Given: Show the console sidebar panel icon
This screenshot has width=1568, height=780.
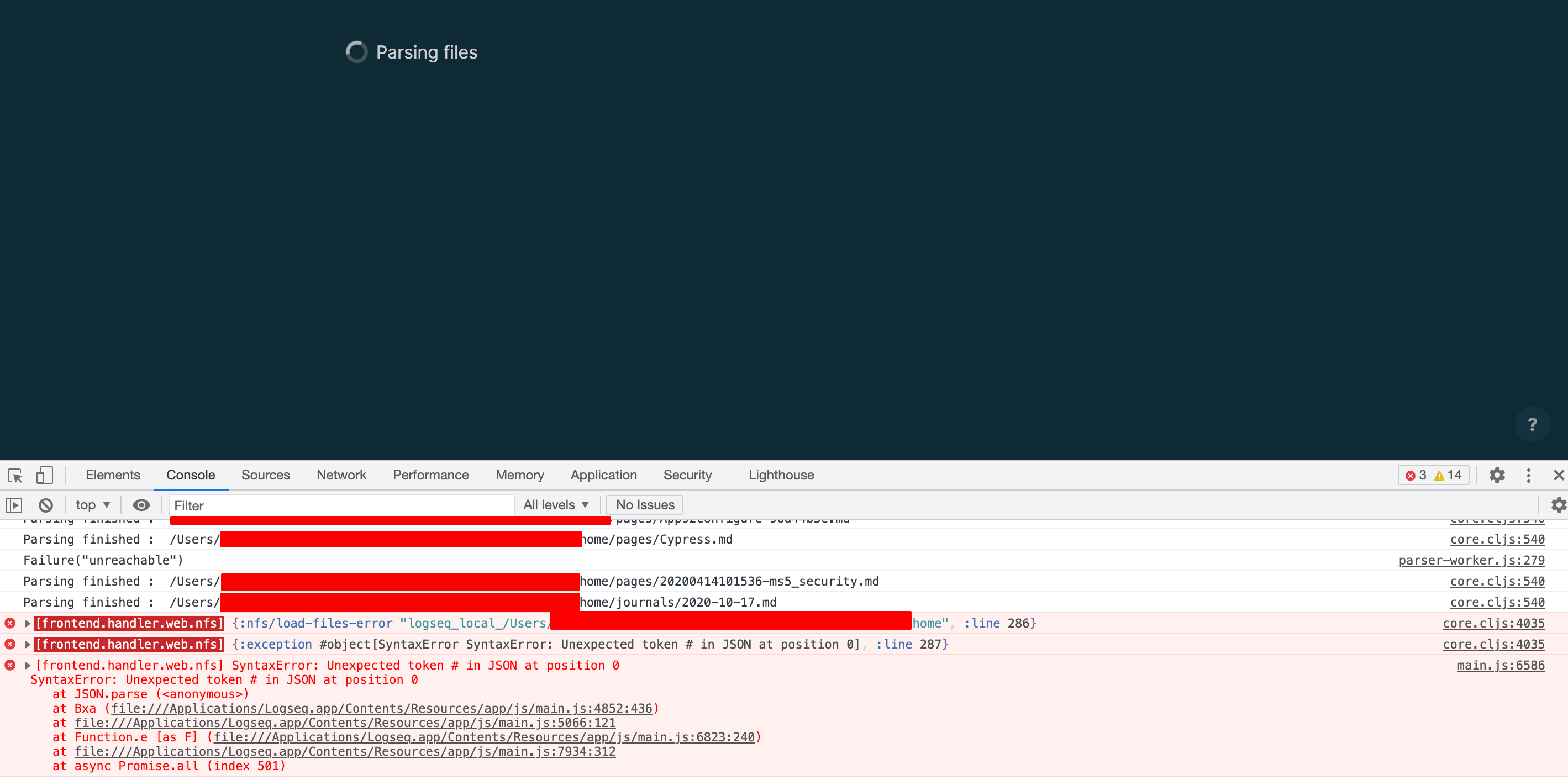Looking at the screenshot, I should tap(13, 505).
